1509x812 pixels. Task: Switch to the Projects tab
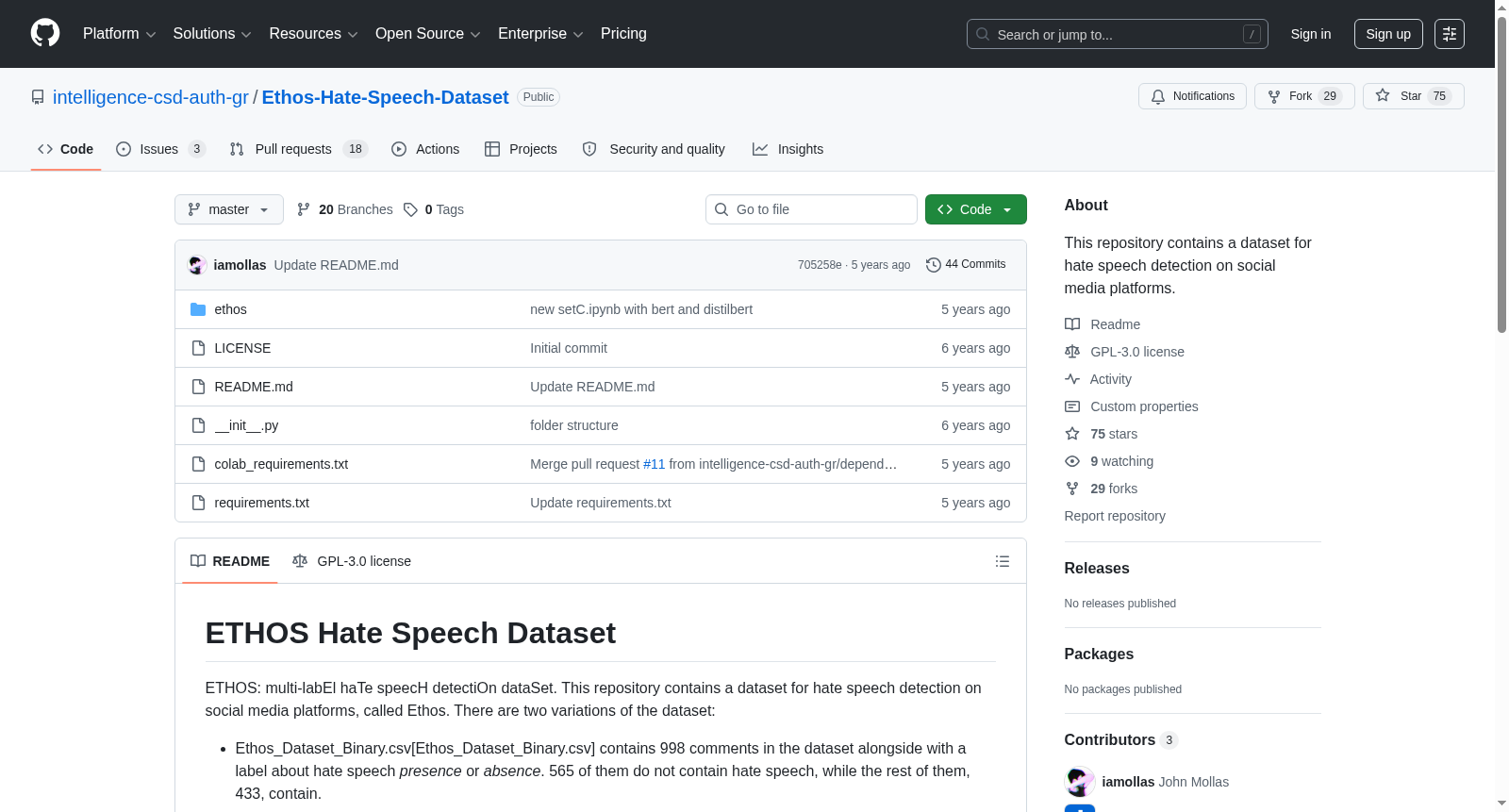[521, 149]
